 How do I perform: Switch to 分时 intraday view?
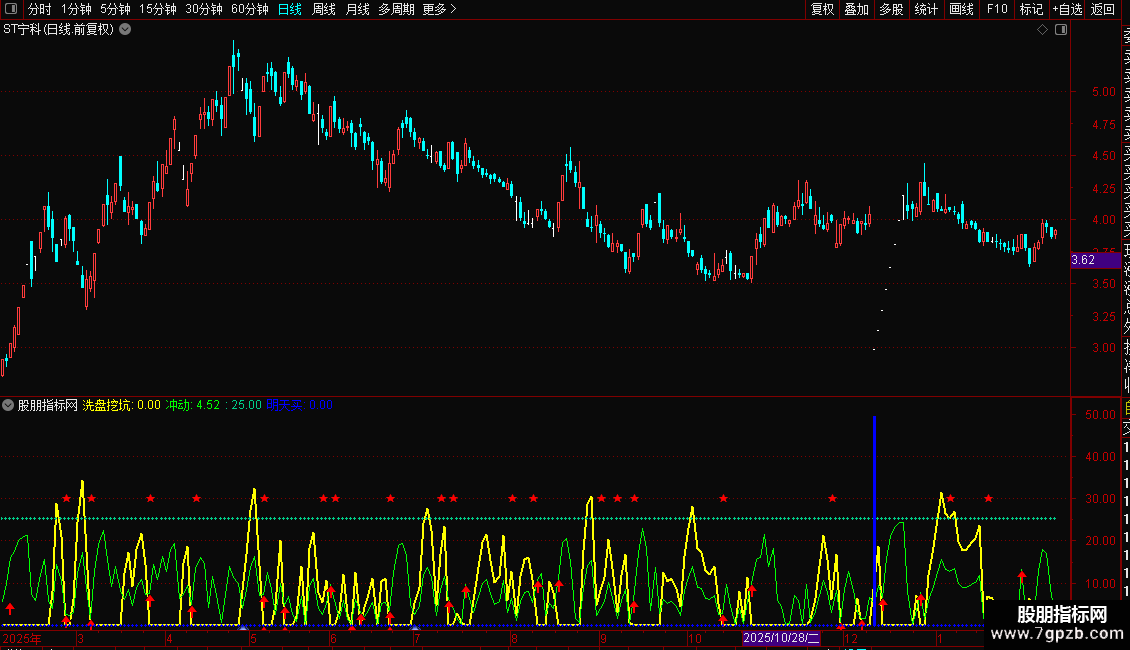(40, 9)
